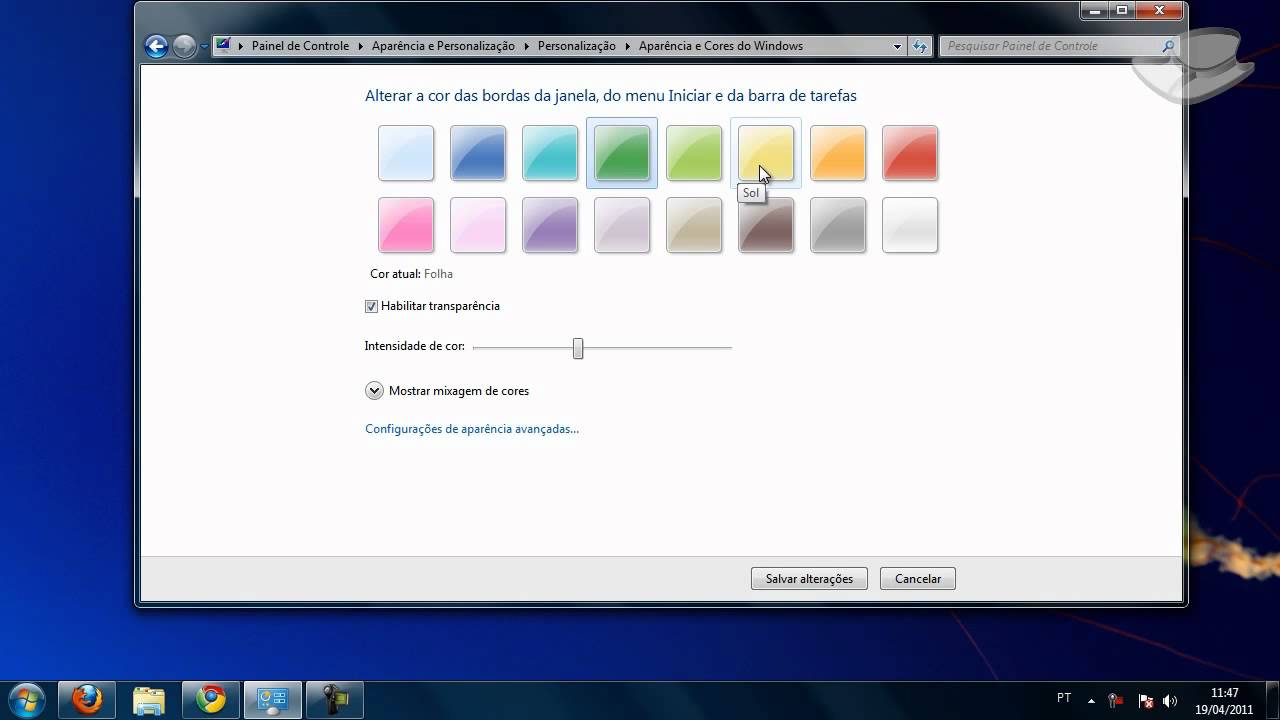Image resolution: width=1280 pixels, height=720 pixels.
Task: Show hidden tray icons arrow
Action: click(1091, 700)
